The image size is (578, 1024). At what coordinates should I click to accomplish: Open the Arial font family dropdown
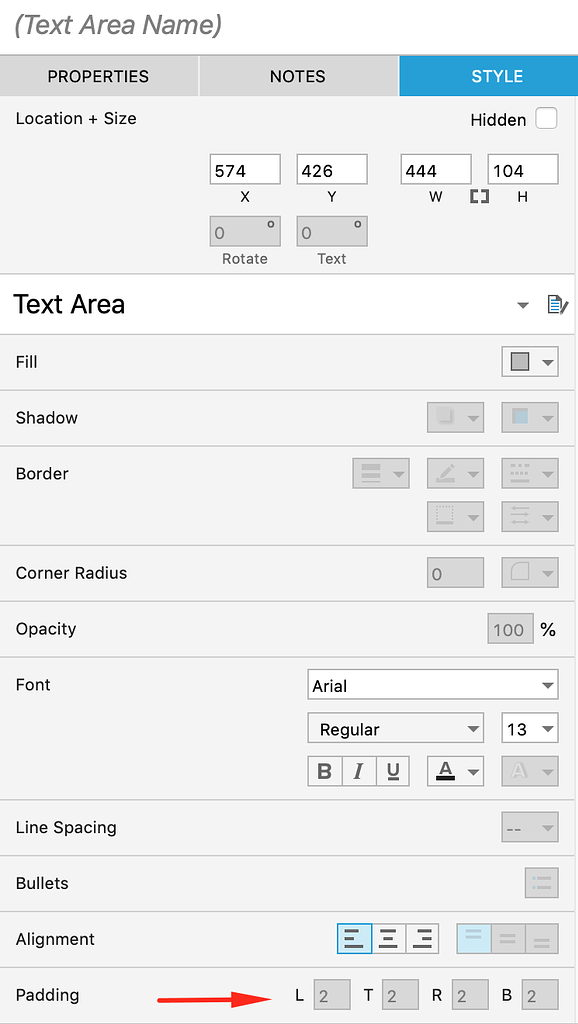pyautogui.click(x=432, y=684)
